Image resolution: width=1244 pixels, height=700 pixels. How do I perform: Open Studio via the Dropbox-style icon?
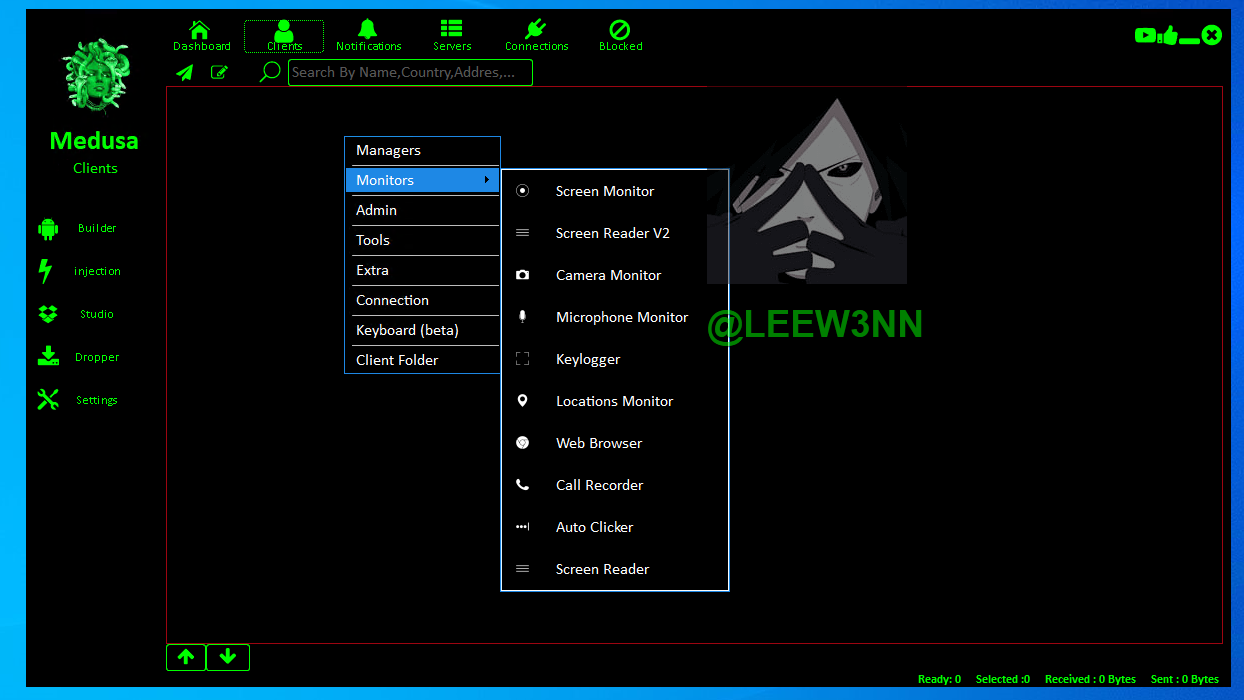pyautogui.click(x=48, y=314)
